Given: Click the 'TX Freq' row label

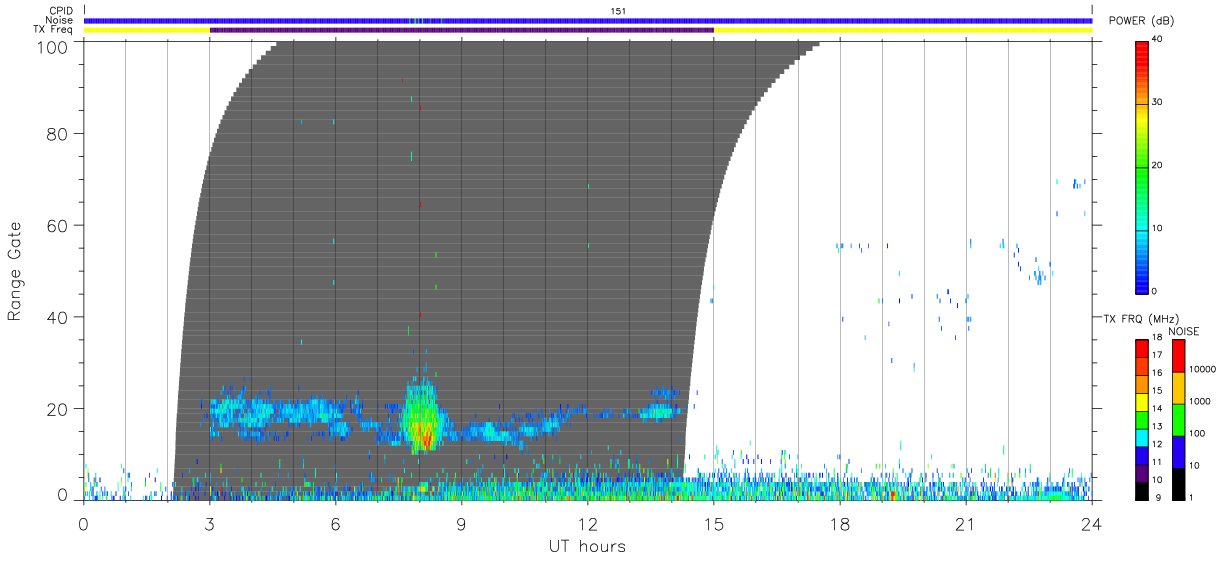Looking at the screenshot, I should [54, 30].
